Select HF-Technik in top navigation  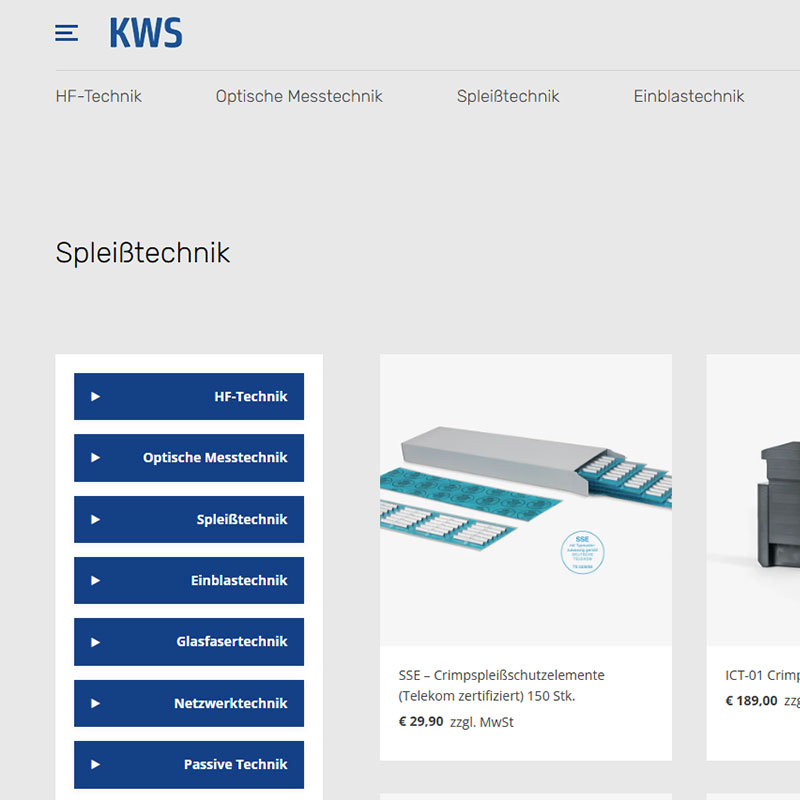[99, 97]
